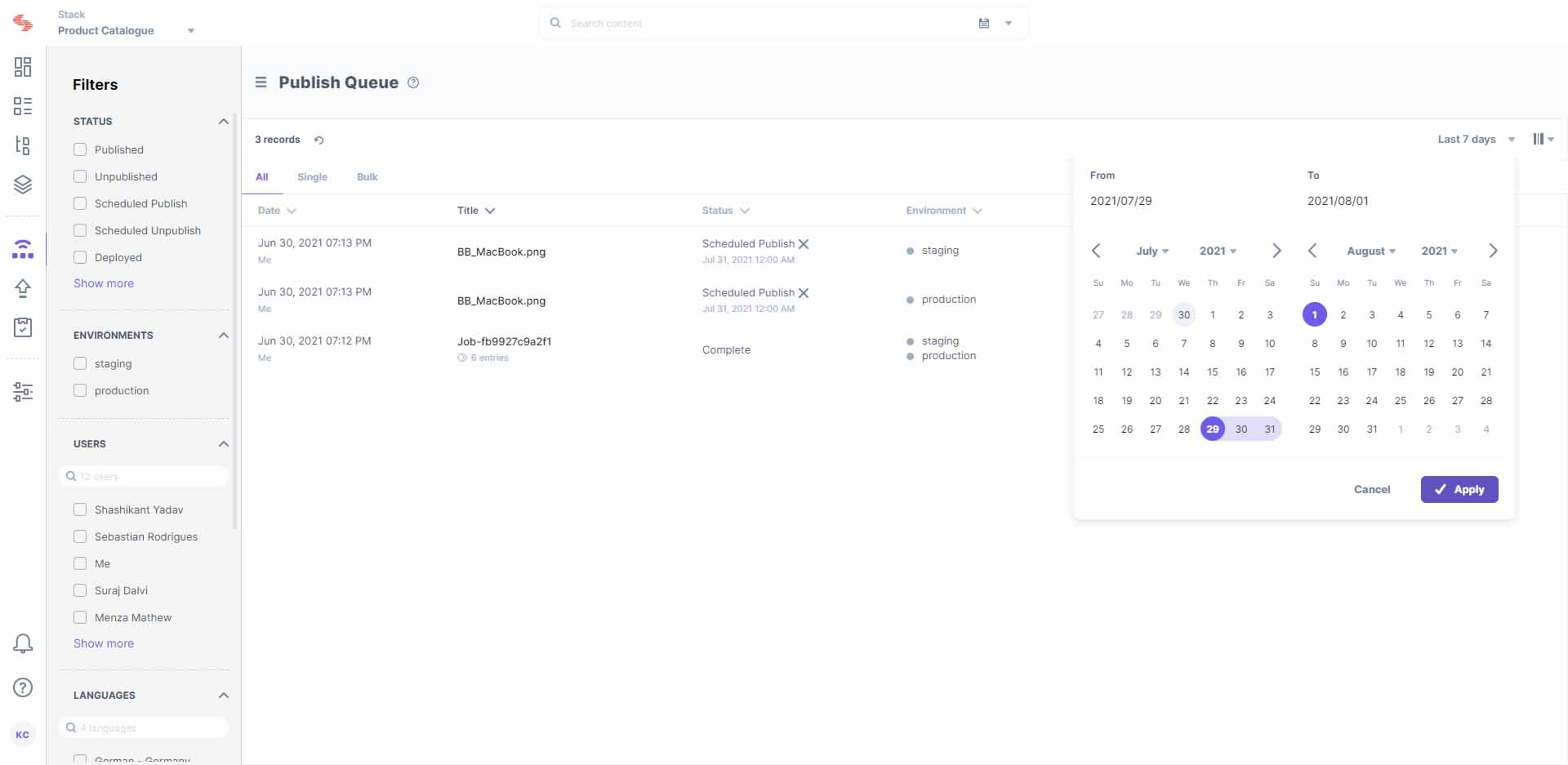Check the Published status filter
The width and height of the screenshot is (1568, 765).
coord(80,150)
